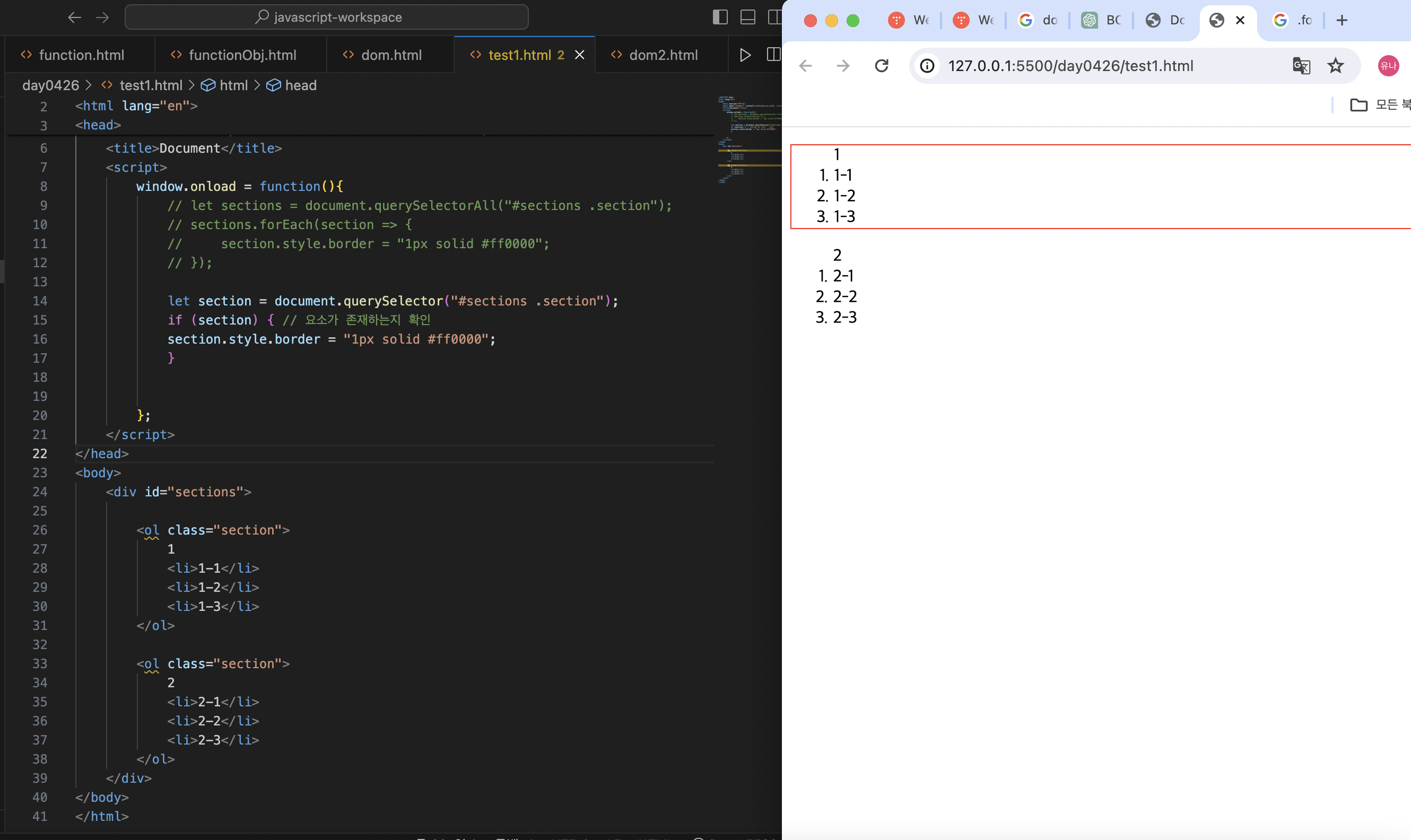Click the Google Translate icon in address bar

tap(1301, 66)
